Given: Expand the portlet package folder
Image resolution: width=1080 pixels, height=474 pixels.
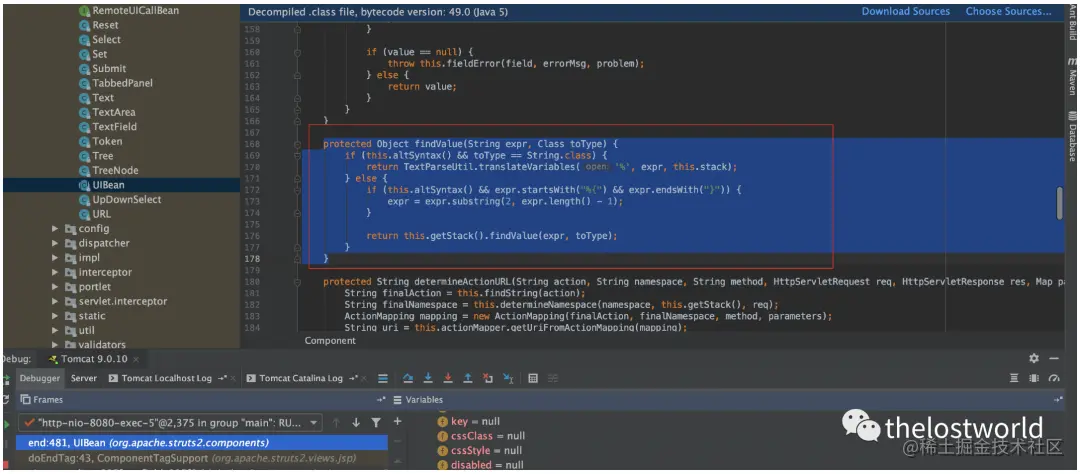Looking at the screenshot, I should point(56,287).
